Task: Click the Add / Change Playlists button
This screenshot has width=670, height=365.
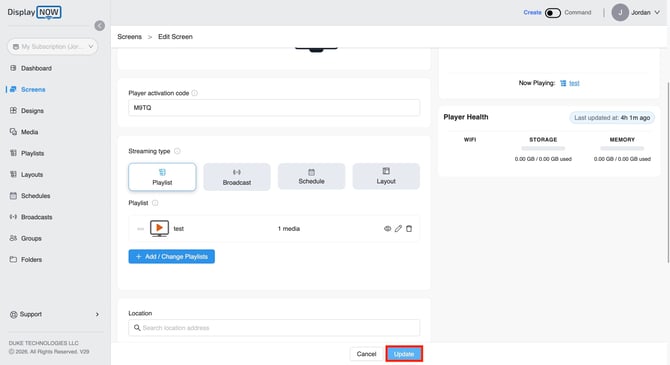Action: click(x=172, y=257)
